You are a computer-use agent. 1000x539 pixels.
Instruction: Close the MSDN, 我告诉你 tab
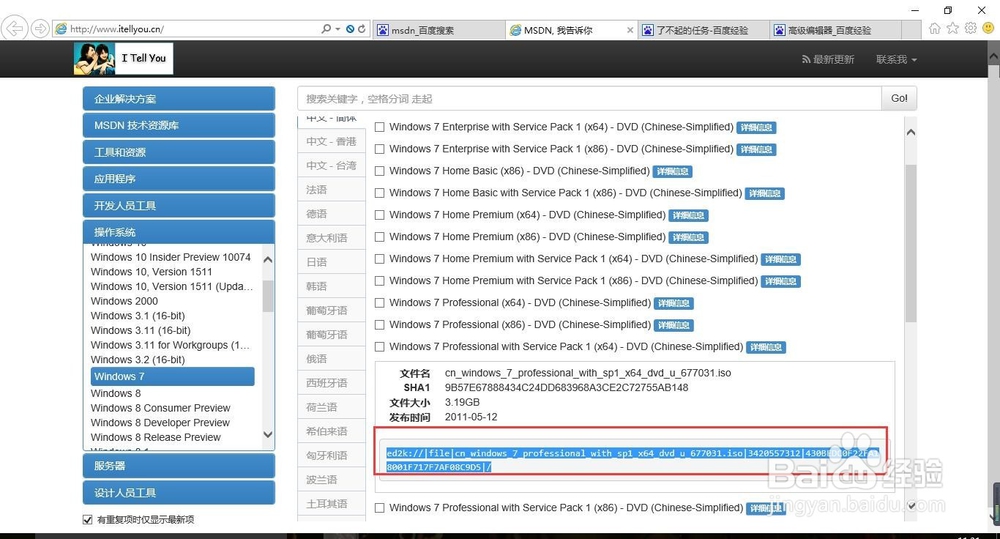[630, 30]
